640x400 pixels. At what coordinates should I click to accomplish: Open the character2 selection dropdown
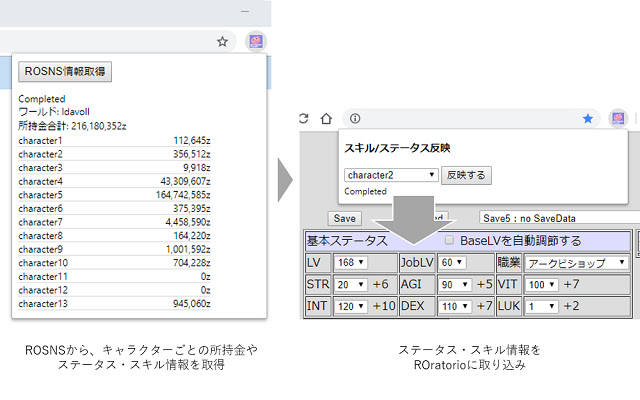391,174
